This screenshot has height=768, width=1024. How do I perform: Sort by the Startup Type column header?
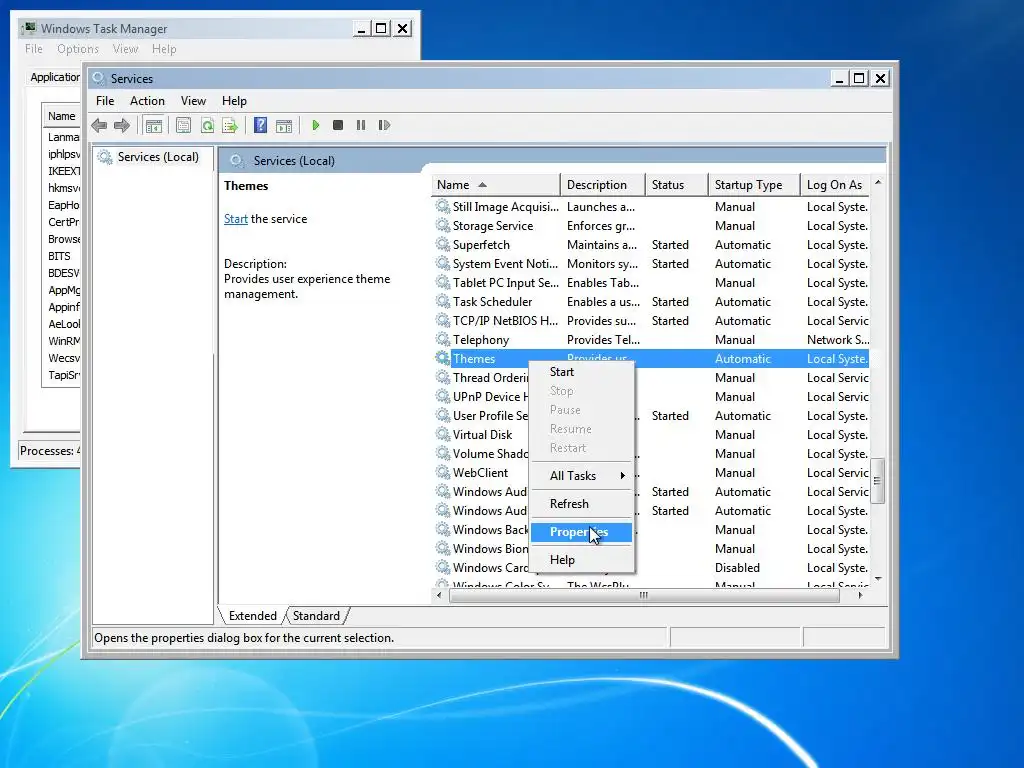click(754, 185)
